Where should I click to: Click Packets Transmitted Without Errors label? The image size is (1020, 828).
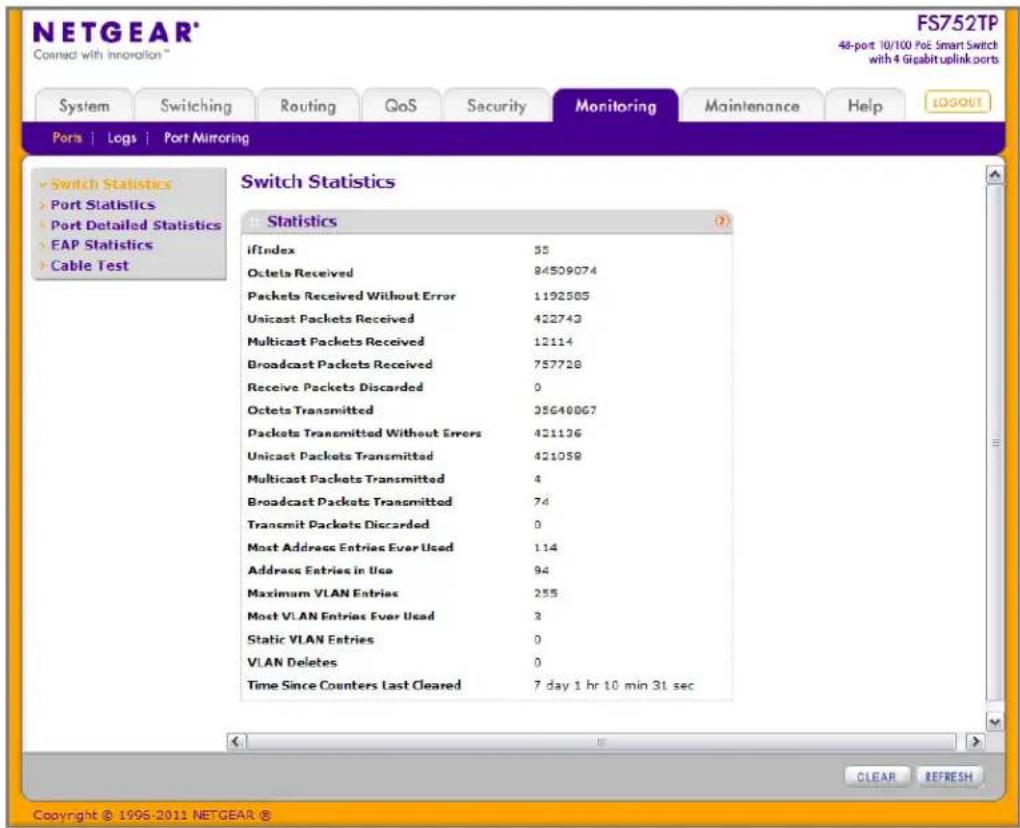[364, 433]
